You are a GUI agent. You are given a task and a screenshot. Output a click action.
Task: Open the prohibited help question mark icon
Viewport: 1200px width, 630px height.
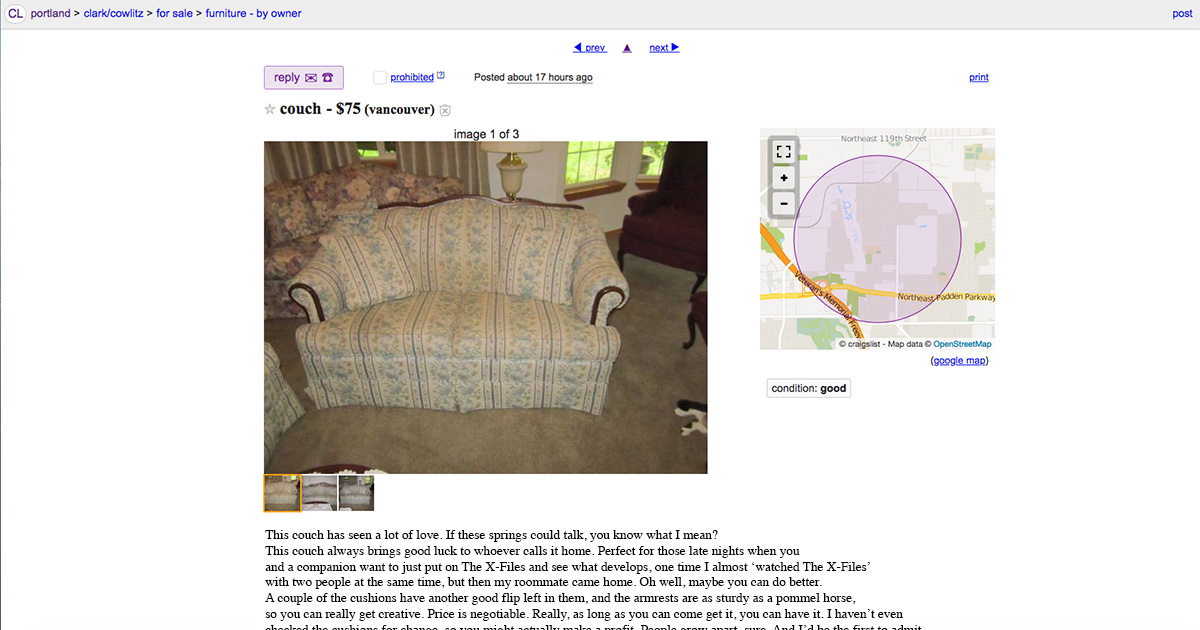tap(441, 75)
